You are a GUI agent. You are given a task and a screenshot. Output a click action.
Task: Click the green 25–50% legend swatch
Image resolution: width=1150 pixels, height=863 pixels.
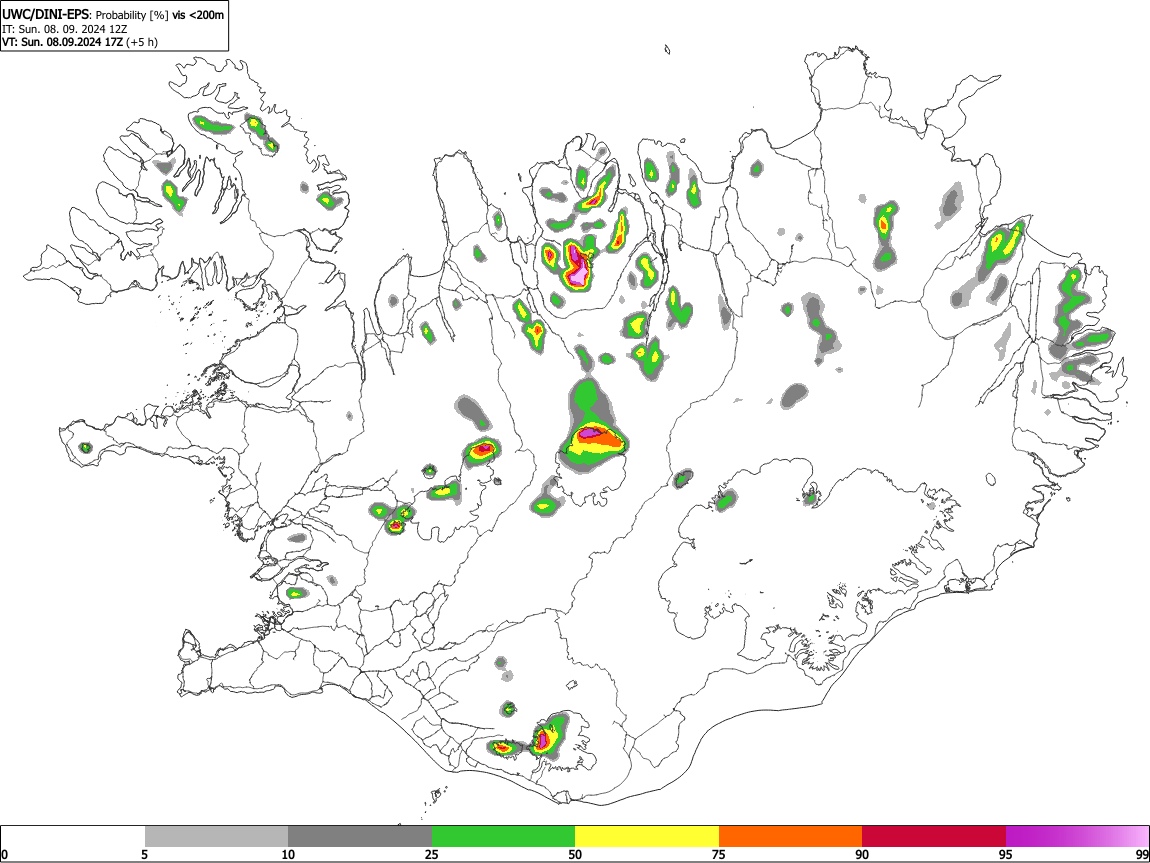click(503, 837)
